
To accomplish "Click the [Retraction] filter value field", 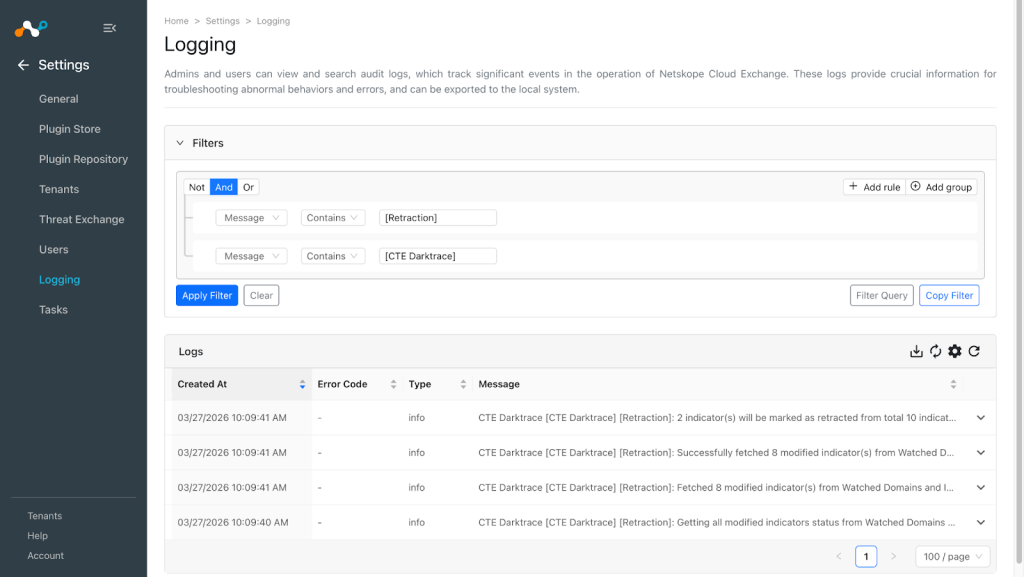I will click(x=438, y=218).
